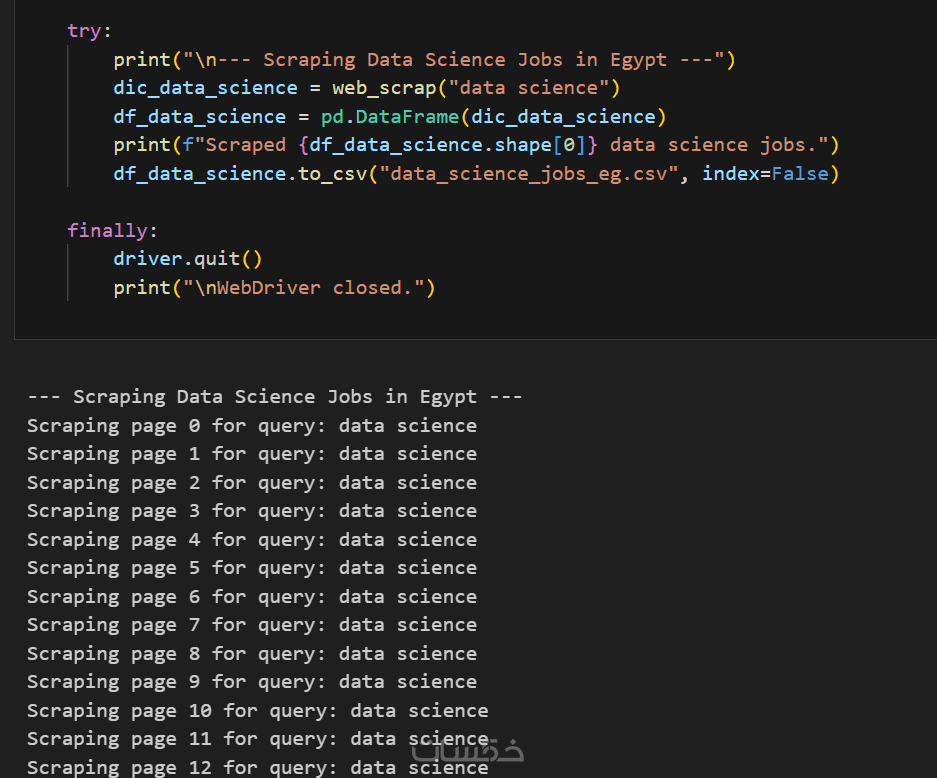Click the index=False argument
Viewport: 937px width, 778px height.
[765, 174]
